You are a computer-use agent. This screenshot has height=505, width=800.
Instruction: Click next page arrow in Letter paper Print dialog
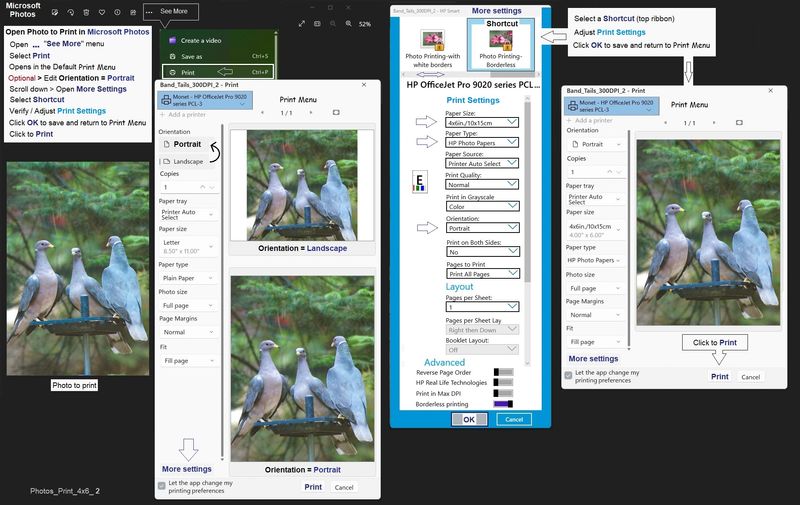click(x=311, y=112)
